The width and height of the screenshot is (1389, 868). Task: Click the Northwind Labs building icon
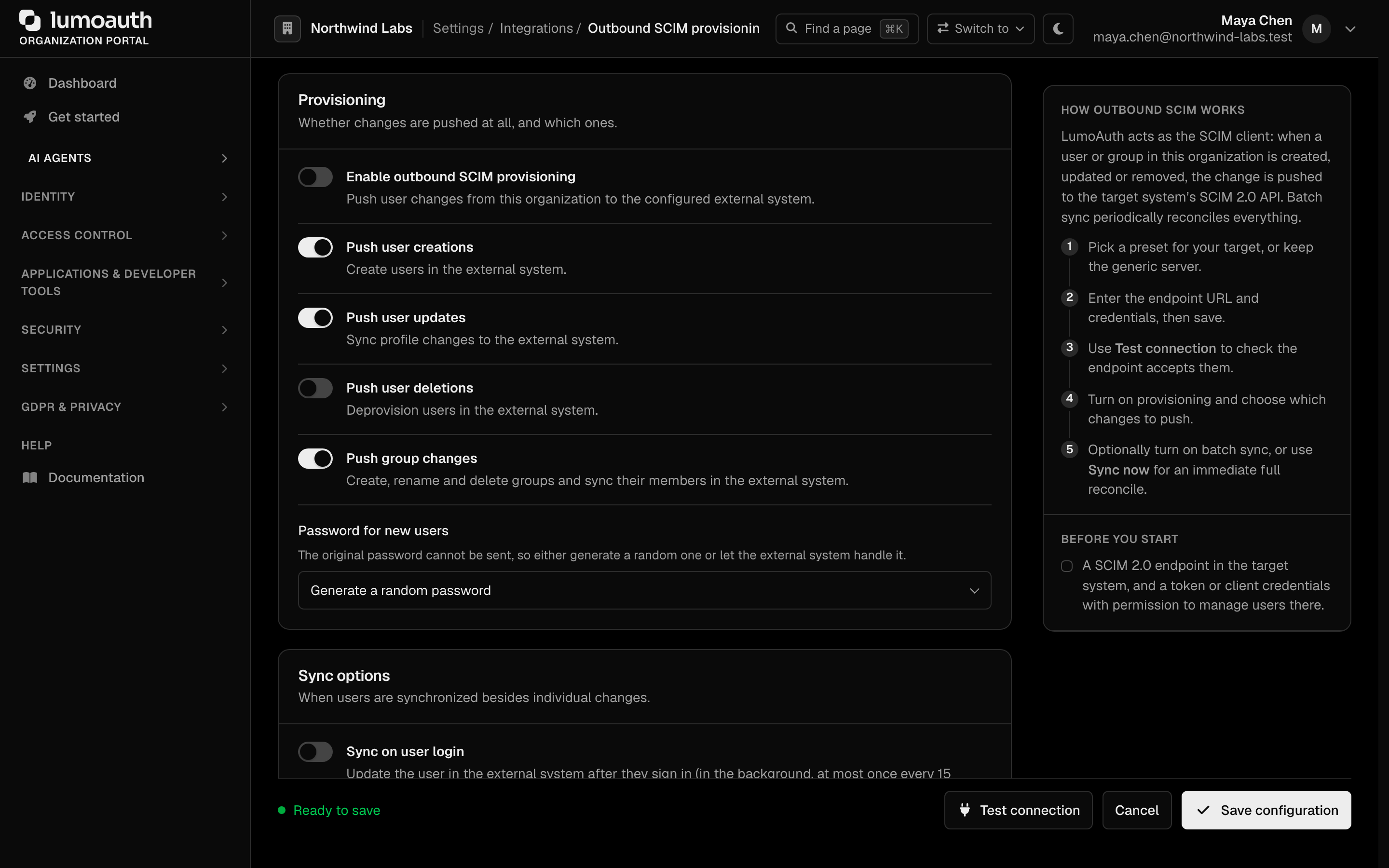(287, 28)
